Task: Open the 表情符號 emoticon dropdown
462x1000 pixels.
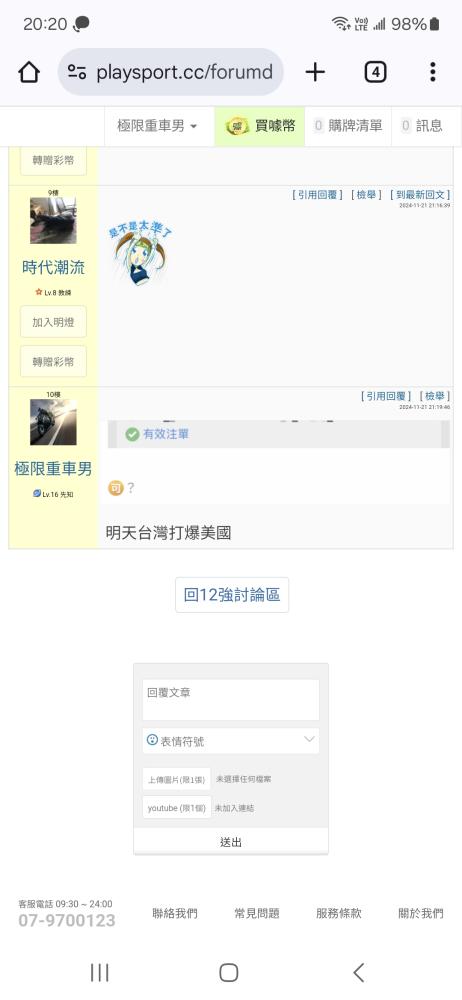Action: tap(231, 741)
